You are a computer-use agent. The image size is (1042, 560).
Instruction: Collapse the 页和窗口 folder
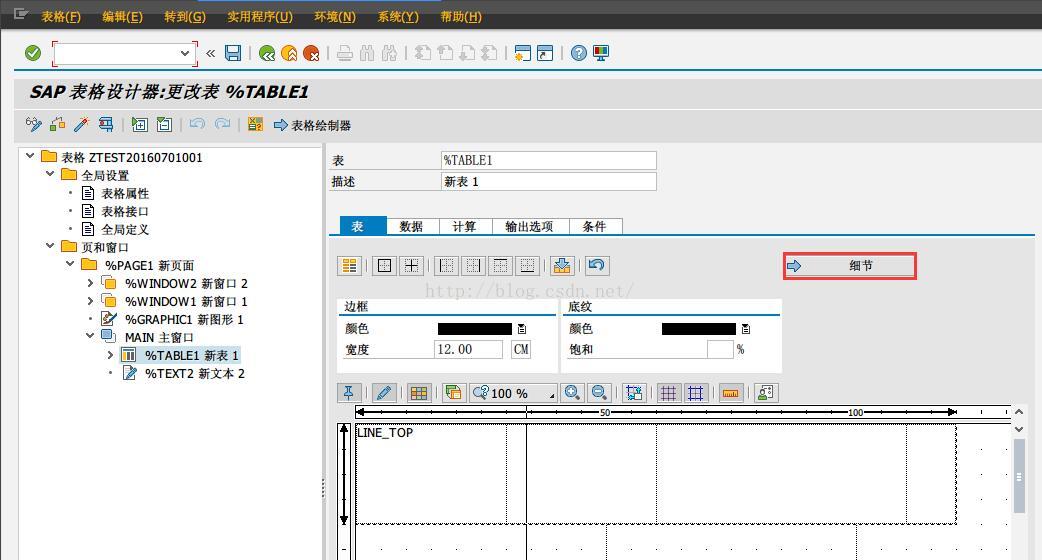(50, 246)
